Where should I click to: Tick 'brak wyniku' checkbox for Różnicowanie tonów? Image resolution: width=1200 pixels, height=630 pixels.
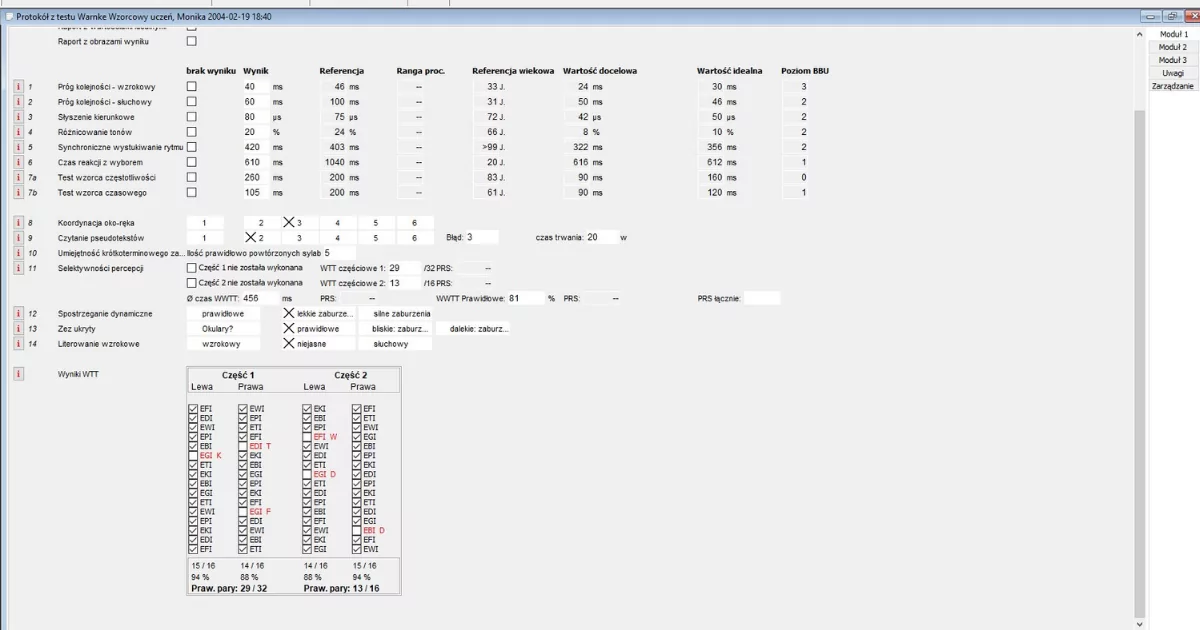[192, 132]
